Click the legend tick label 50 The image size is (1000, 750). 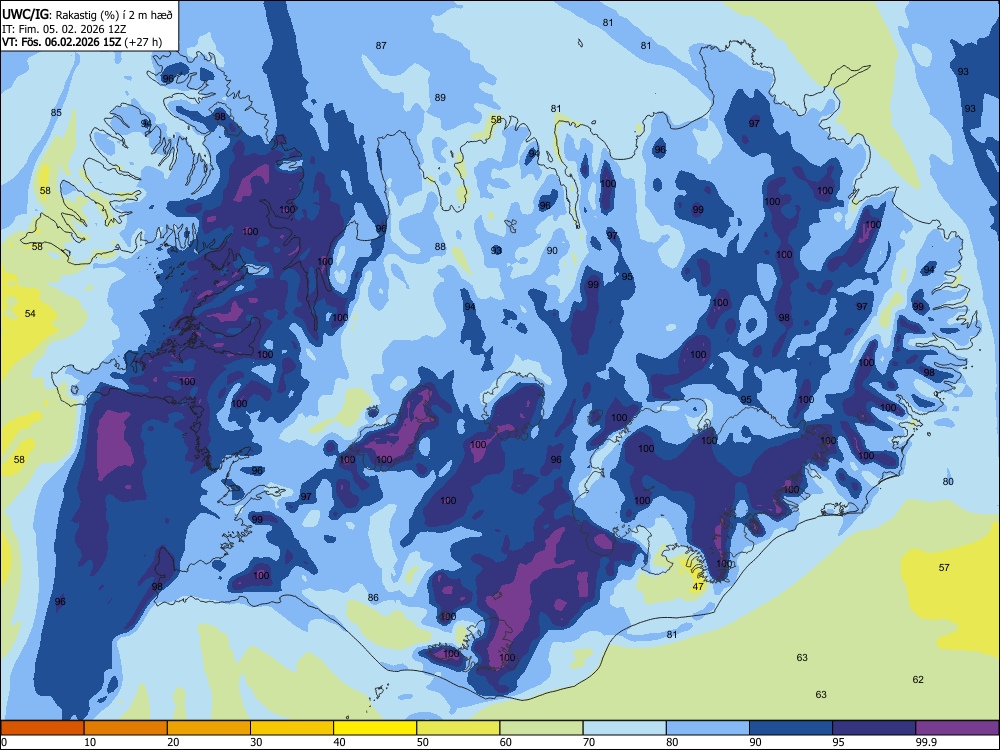coord(422,742)
